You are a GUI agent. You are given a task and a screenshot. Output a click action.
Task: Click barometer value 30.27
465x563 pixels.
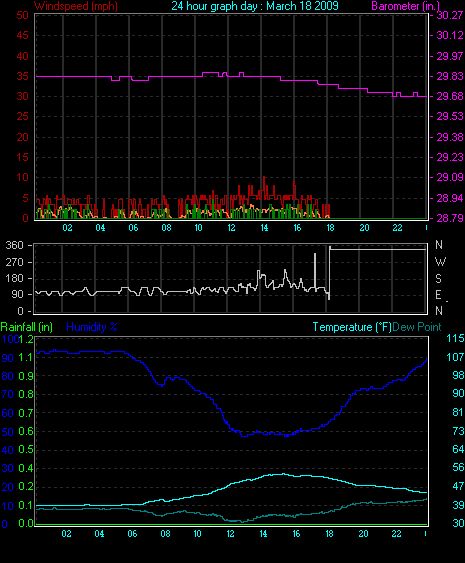point(450,15)
